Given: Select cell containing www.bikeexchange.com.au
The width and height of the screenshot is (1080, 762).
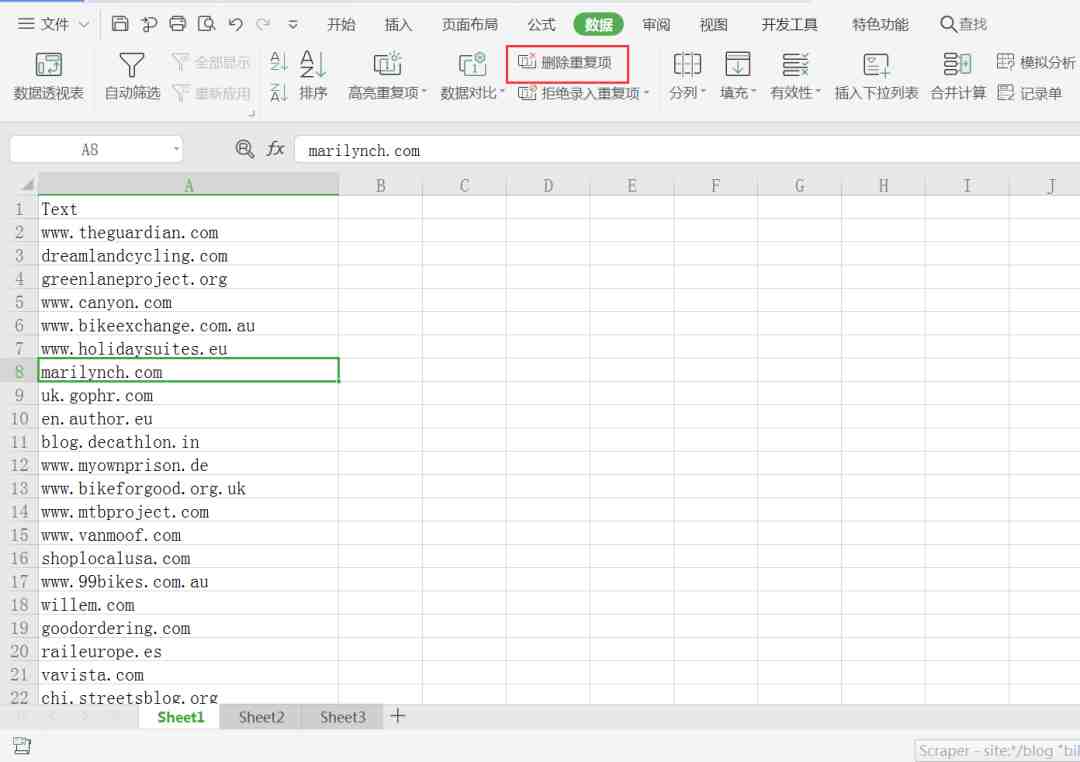Looking at the screenshot, I should pos(188,325).
